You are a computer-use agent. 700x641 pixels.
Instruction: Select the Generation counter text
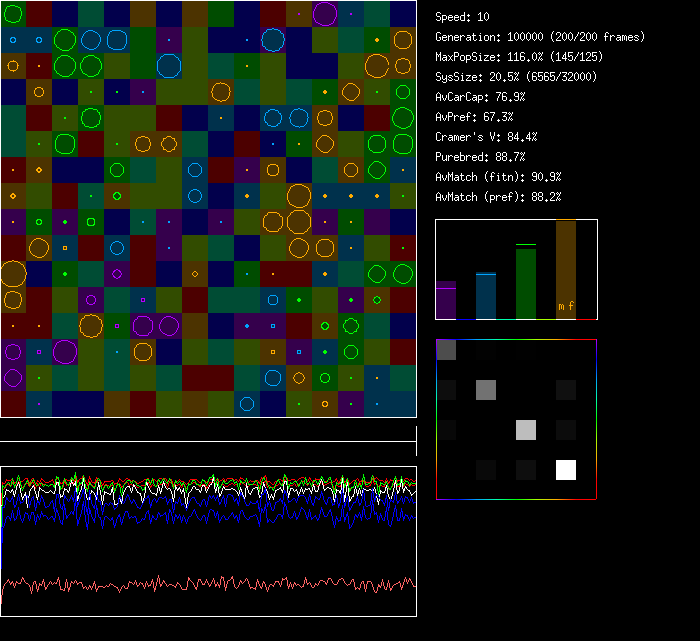click(x=540, y=37)
